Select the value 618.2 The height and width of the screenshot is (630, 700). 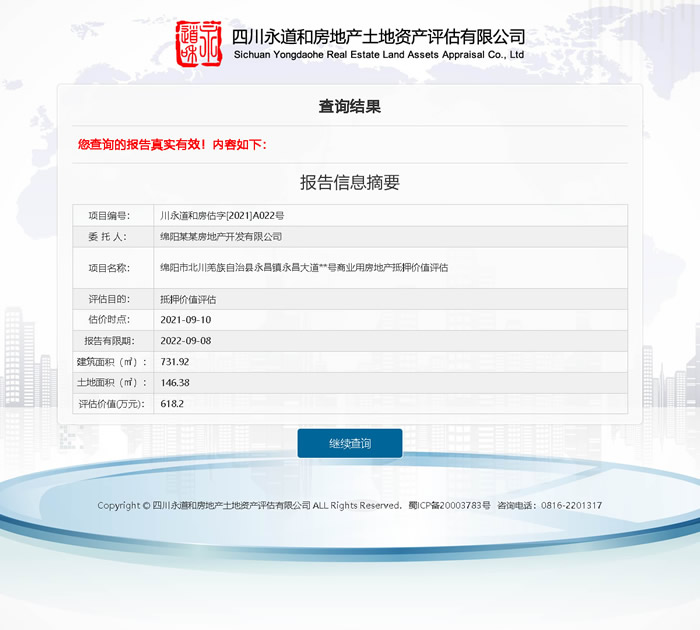[172, 404]
